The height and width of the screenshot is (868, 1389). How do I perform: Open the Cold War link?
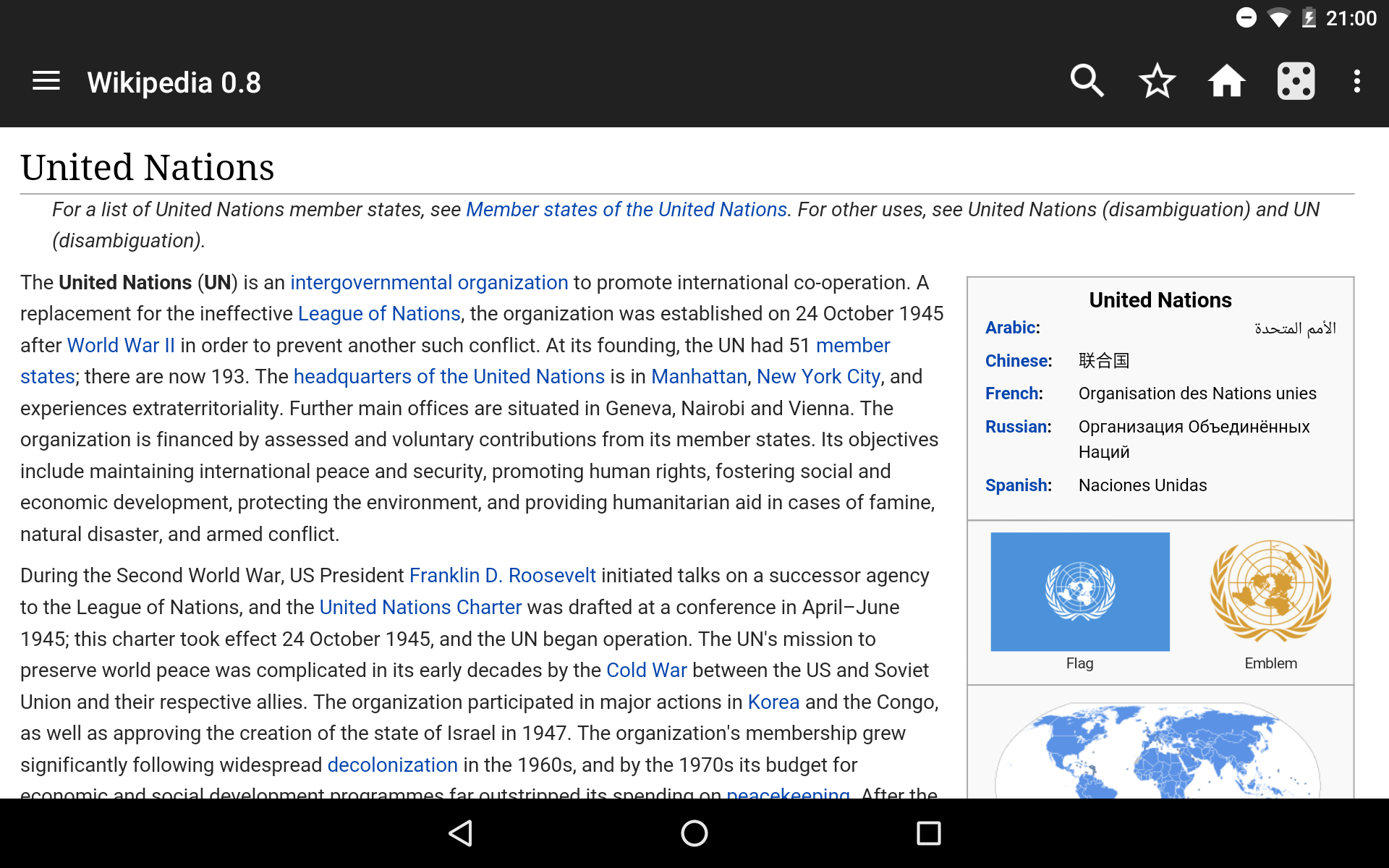(646, 670)
